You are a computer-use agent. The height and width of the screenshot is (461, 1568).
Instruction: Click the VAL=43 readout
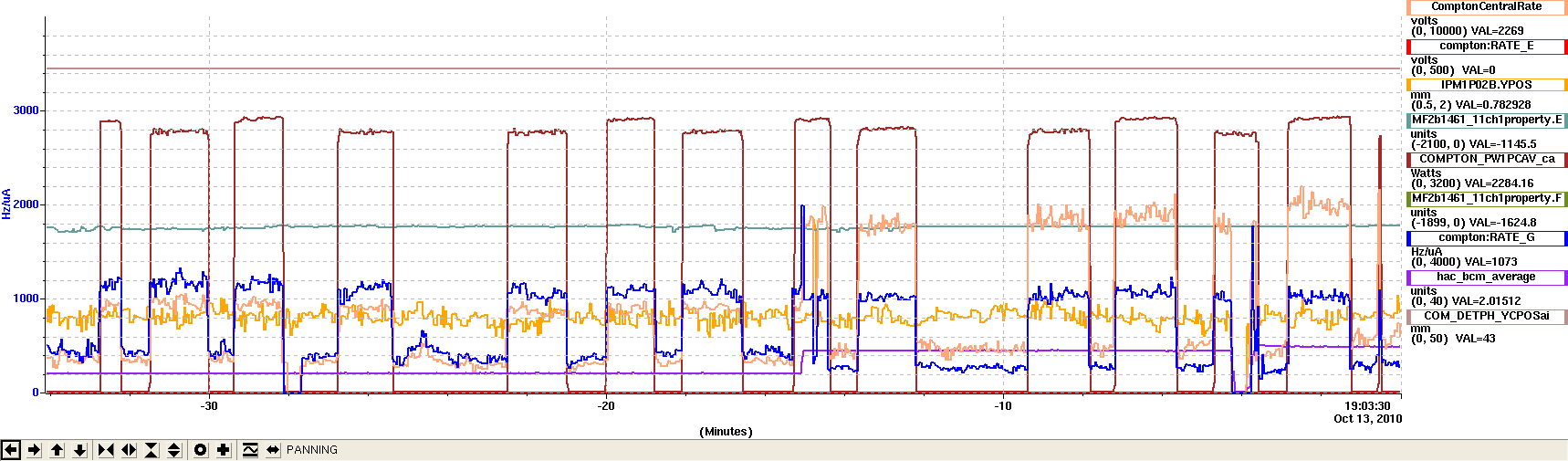coord(1475,339)
